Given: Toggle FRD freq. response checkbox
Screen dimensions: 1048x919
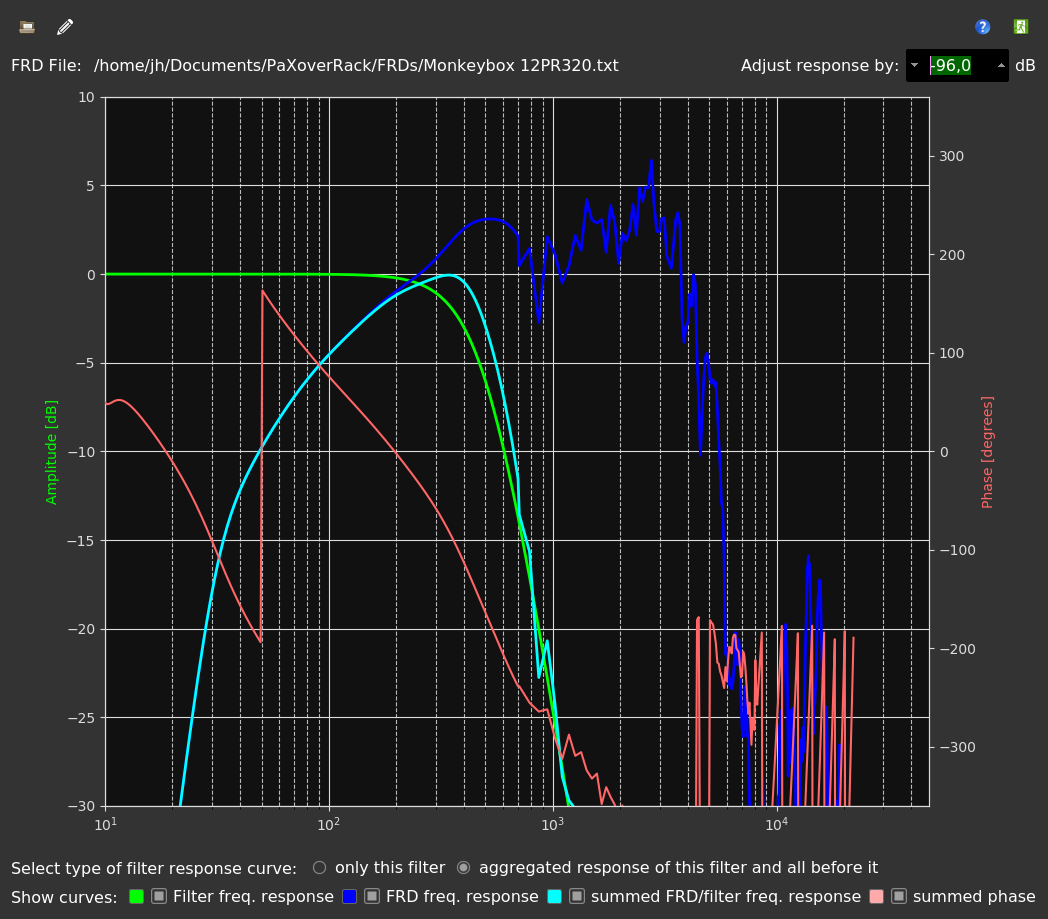Looking at the screenshot, I should click(x=372, y=896).
